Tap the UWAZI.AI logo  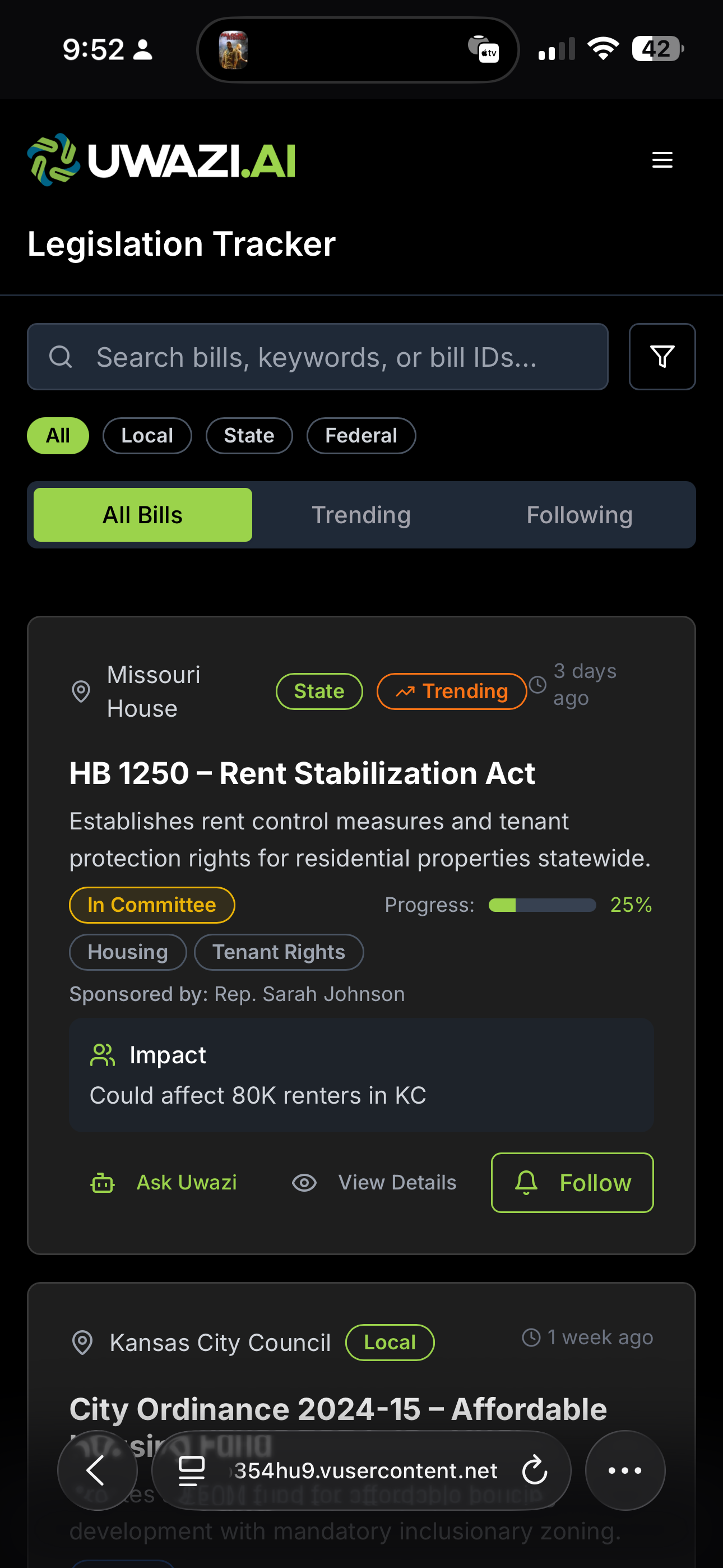(161, 160)
